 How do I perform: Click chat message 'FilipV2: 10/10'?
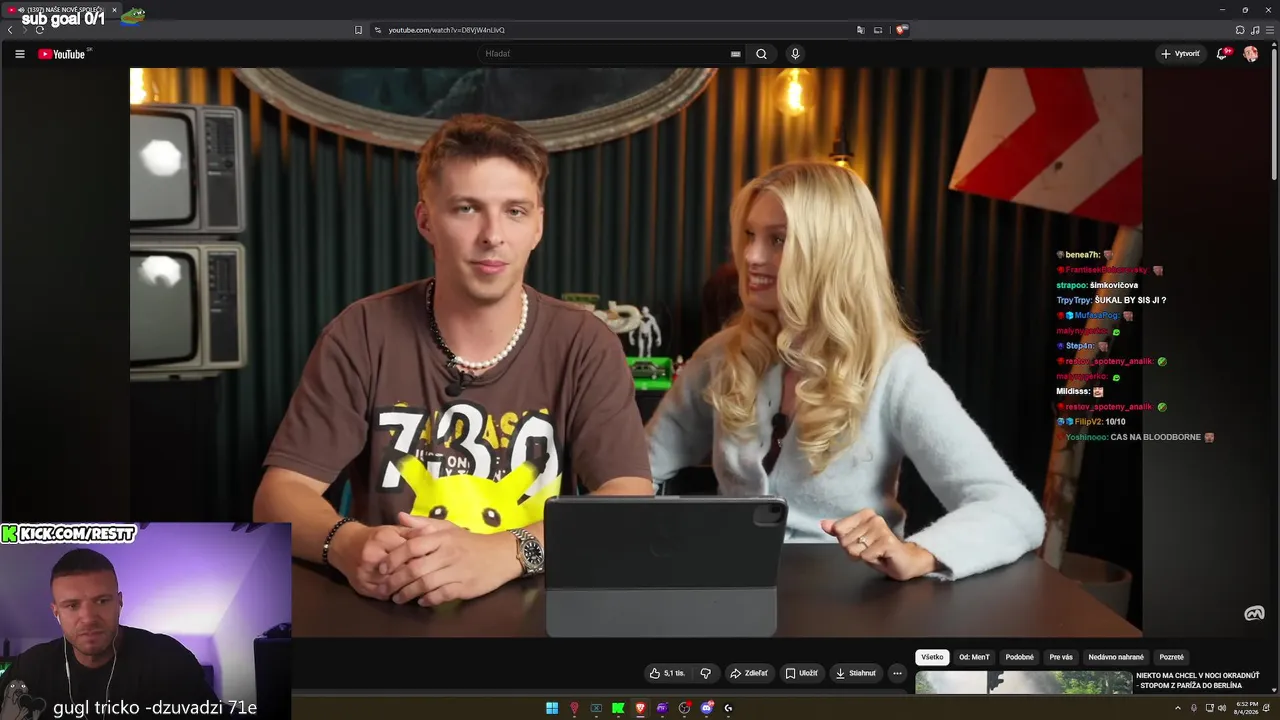[x=1091, y=422]
